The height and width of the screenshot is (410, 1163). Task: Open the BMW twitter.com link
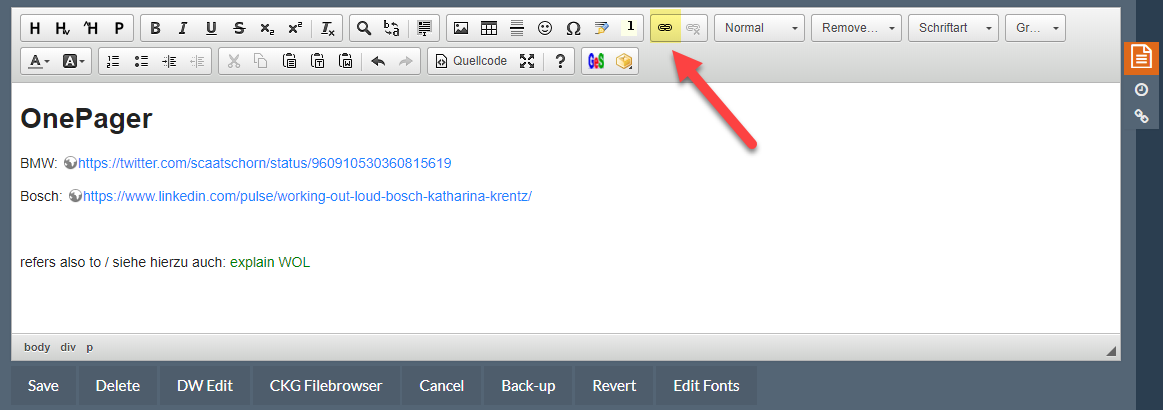(265, 163)
